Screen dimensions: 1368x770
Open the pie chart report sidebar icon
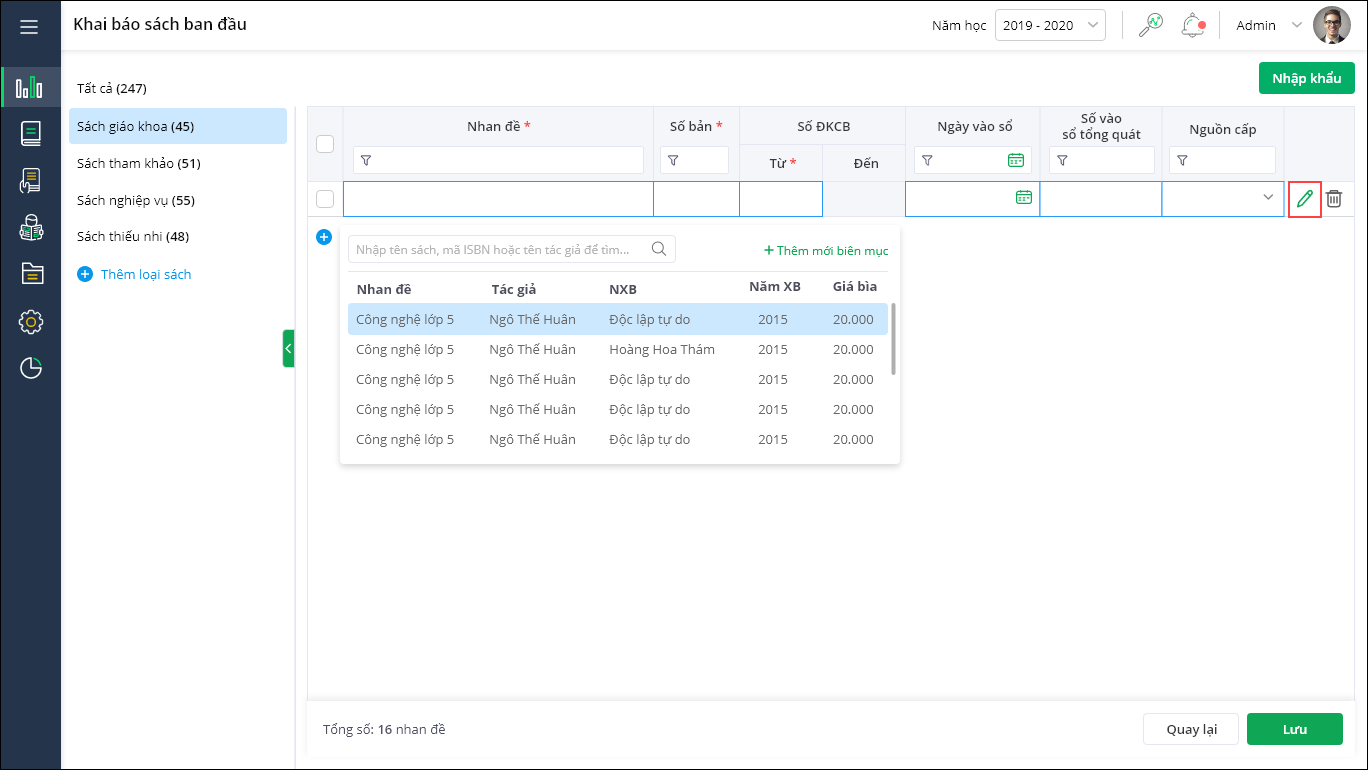(x=31, y=368)
